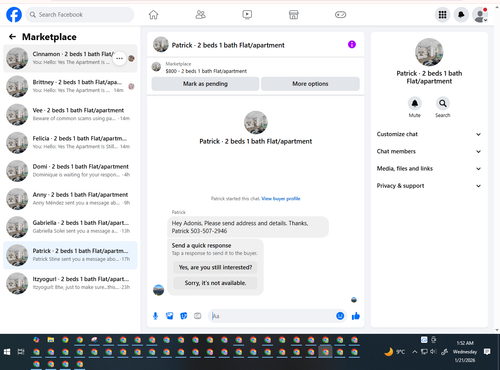Open the Windows notification center icon
Image resolution: width=500 pixels, height=370 pixels.
487,352
